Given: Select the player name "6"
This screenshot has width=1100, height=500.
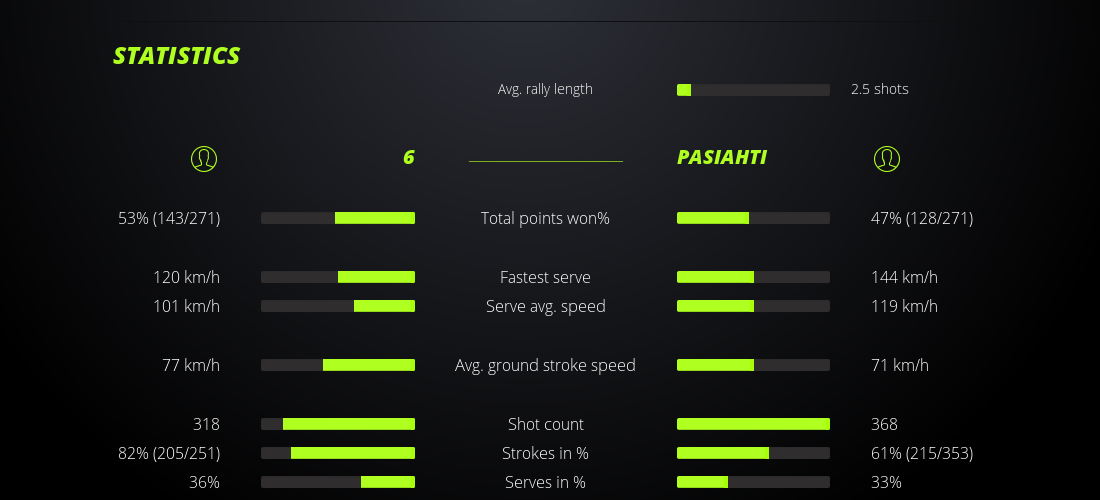Looking at the screenshot, I should (408, 157).
